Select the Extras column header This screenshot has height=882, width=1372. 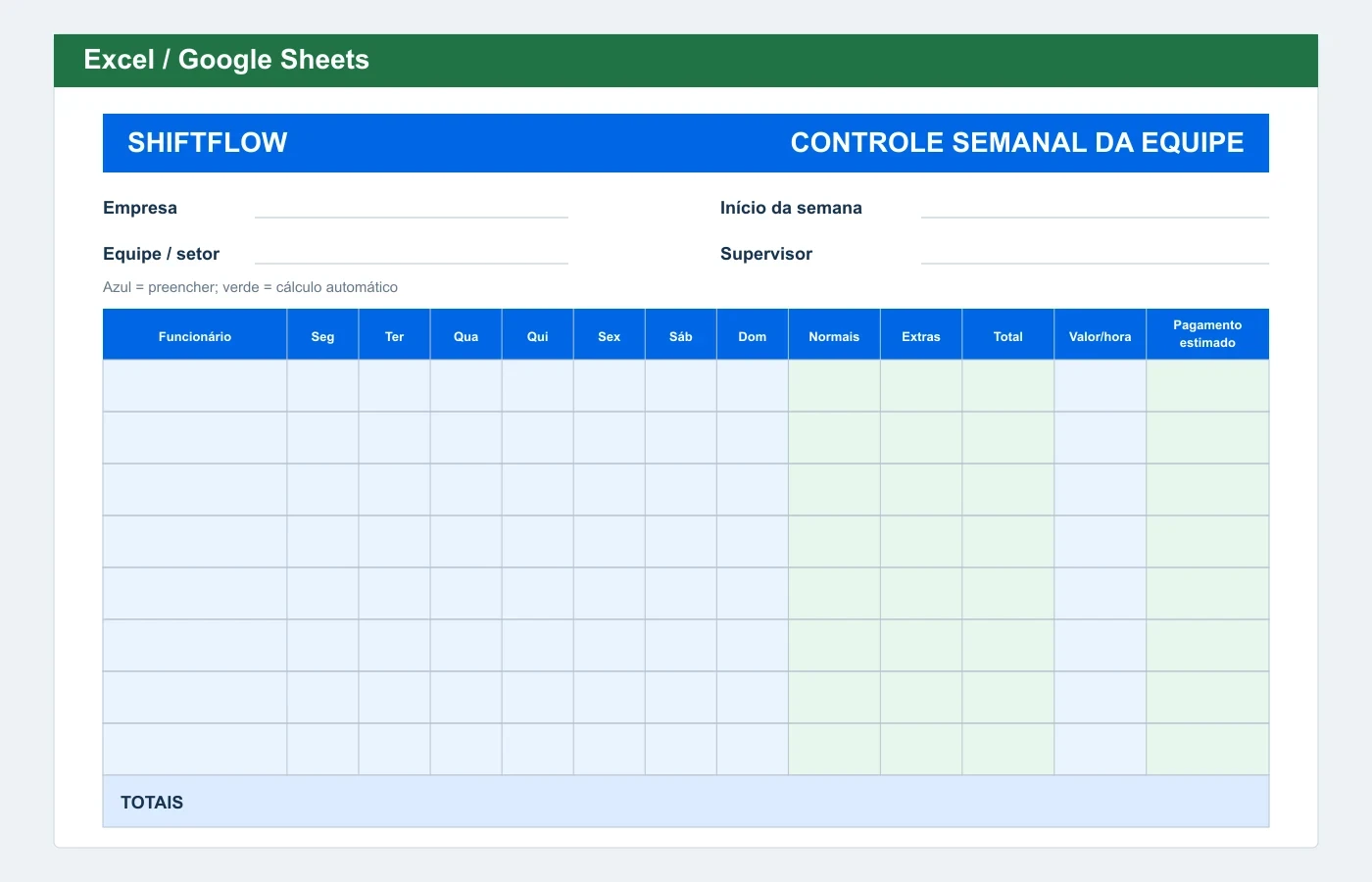pos(921,335)
